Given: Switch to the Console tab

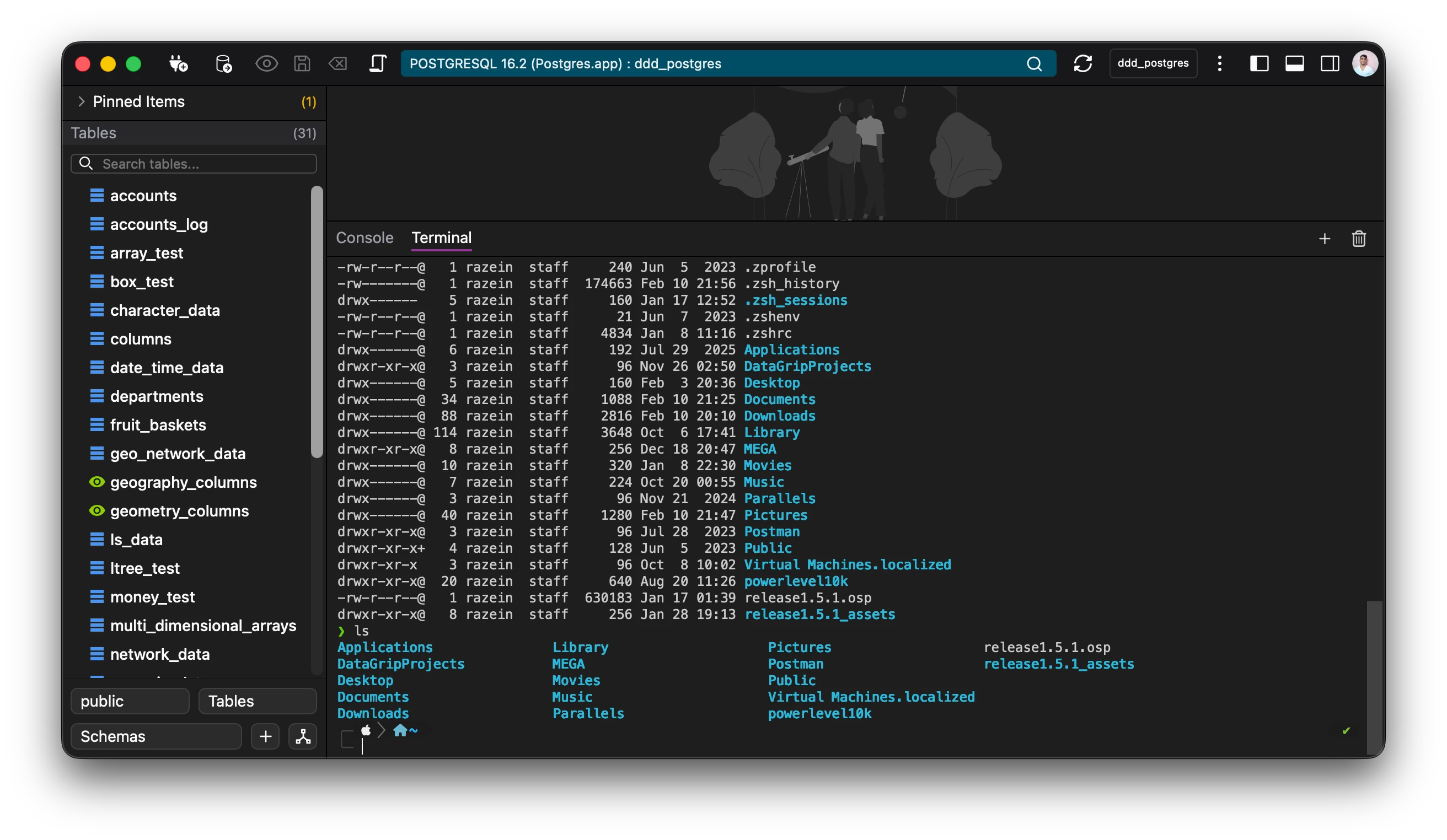Looking at the screenshot, I should tap(365, 238).
